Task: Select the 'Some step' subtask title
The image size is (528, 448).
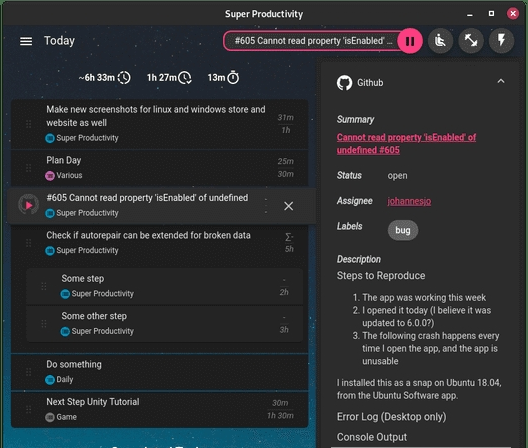Action: pos(83,279)
